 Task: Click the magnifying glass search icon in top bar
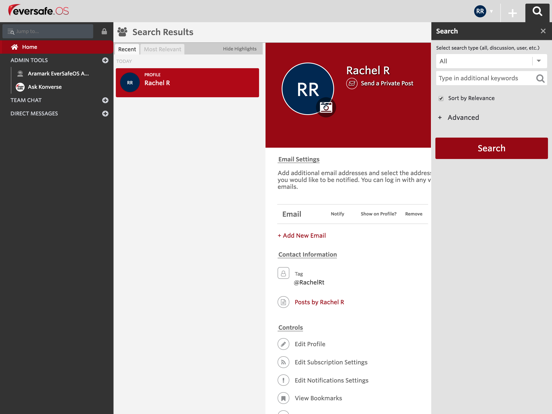[537, 12]
